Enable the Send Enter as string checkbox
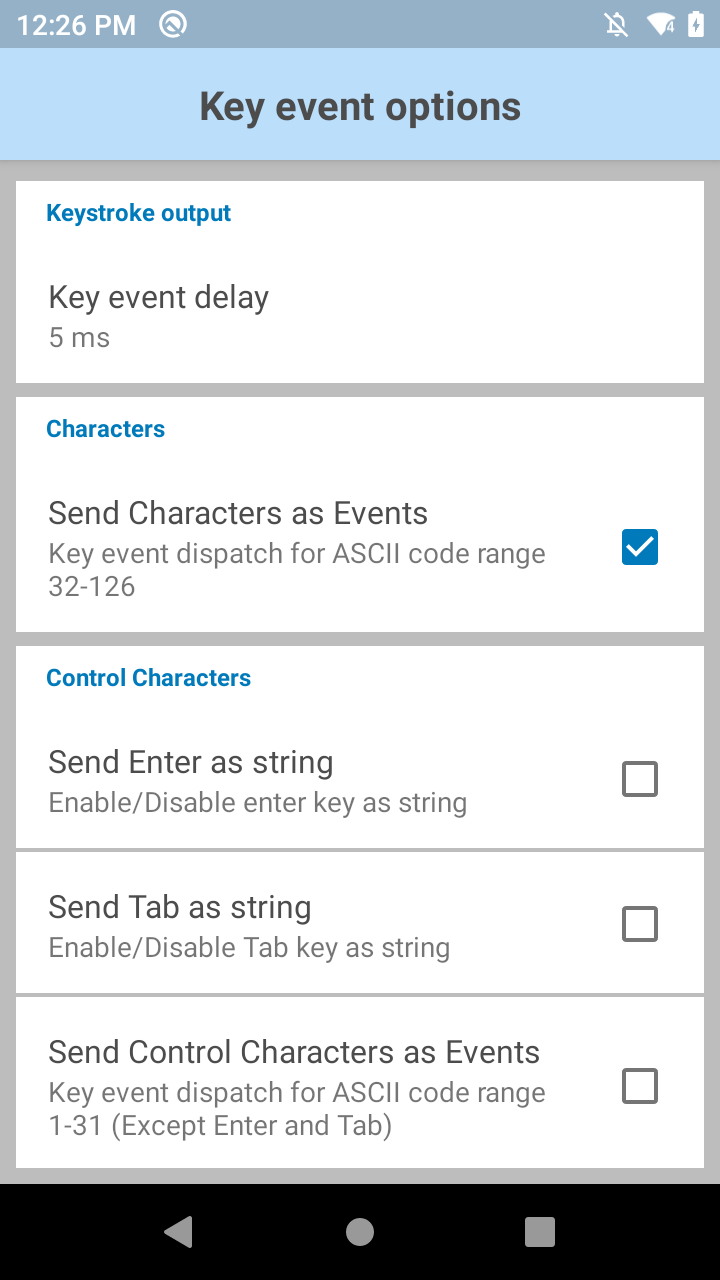 640,779
